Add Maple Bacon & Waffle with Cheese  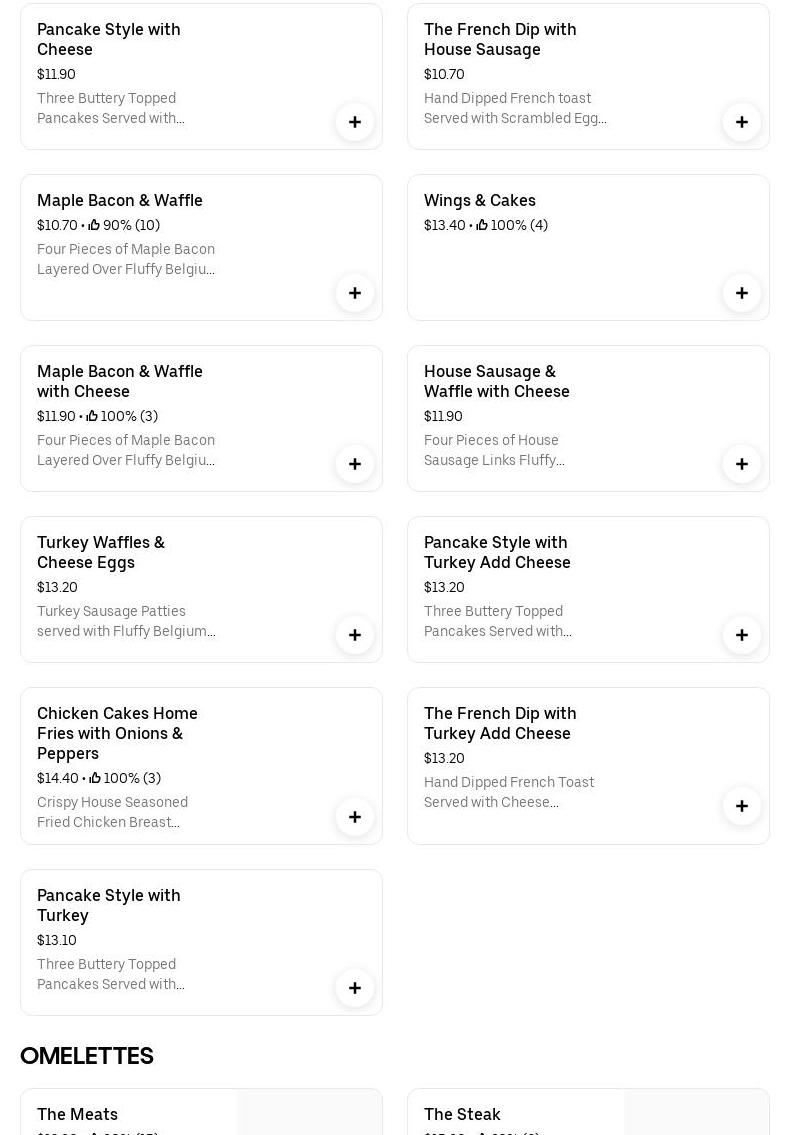[x=355, y=464]
